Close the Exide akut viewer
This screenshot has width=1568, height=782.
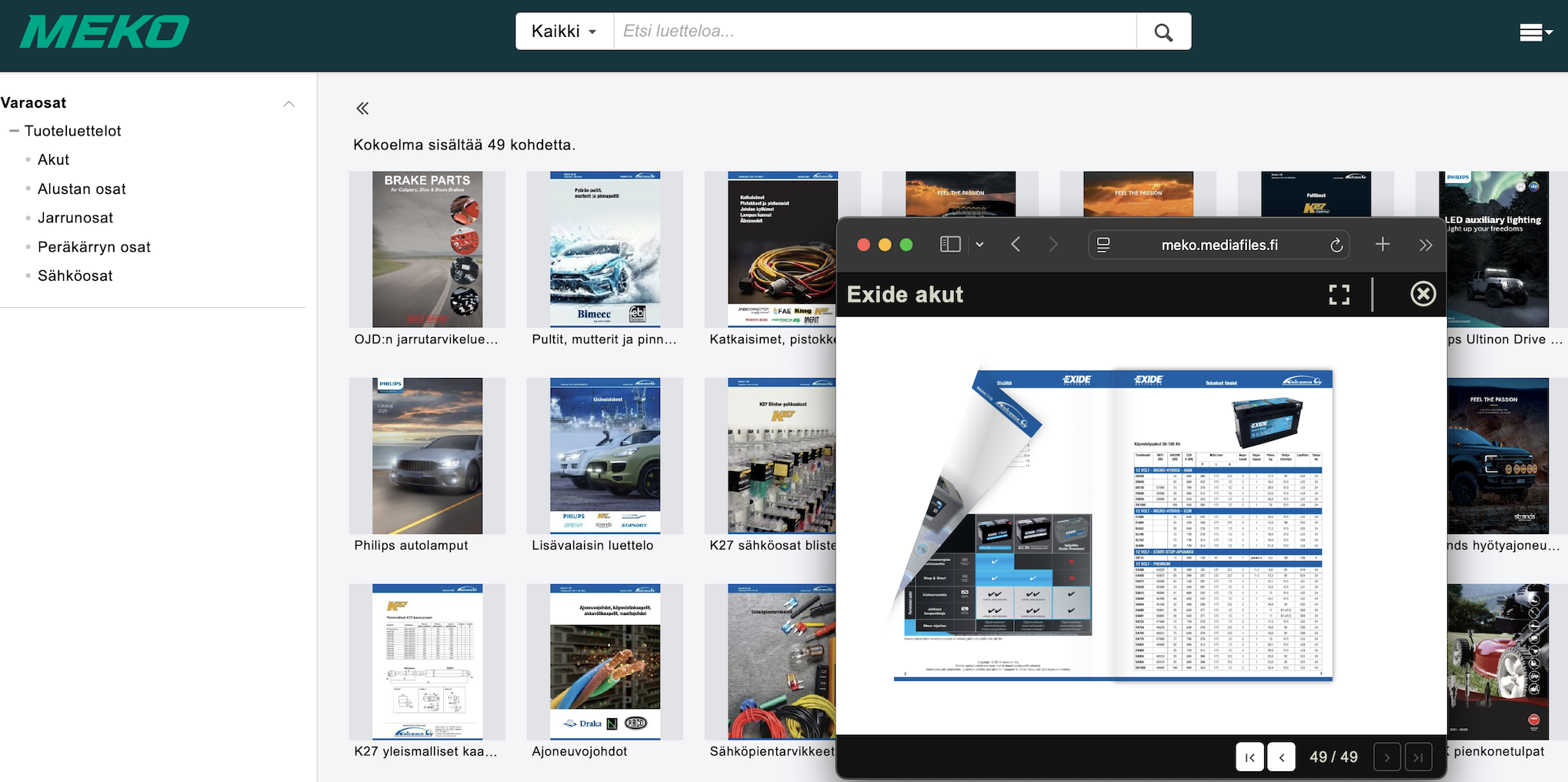pyautogui.click(x=1423, y=294)
